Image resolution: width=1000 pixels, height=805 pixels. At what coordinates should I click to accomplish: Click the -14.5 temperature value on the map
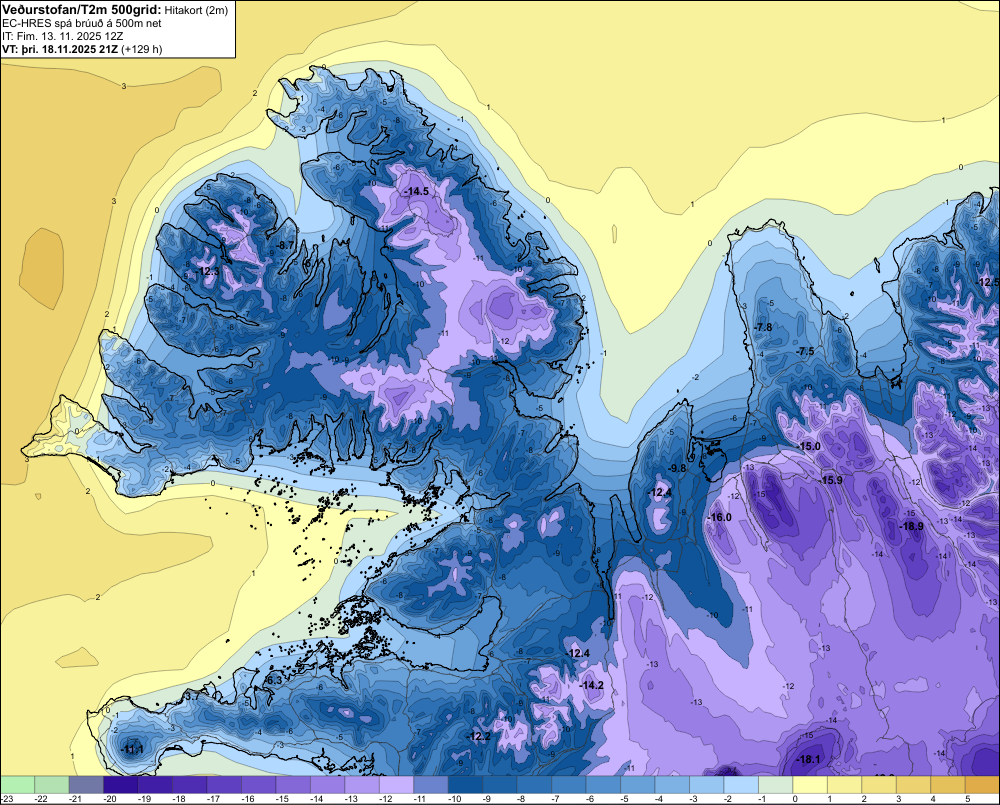click(x=415, y=191)
